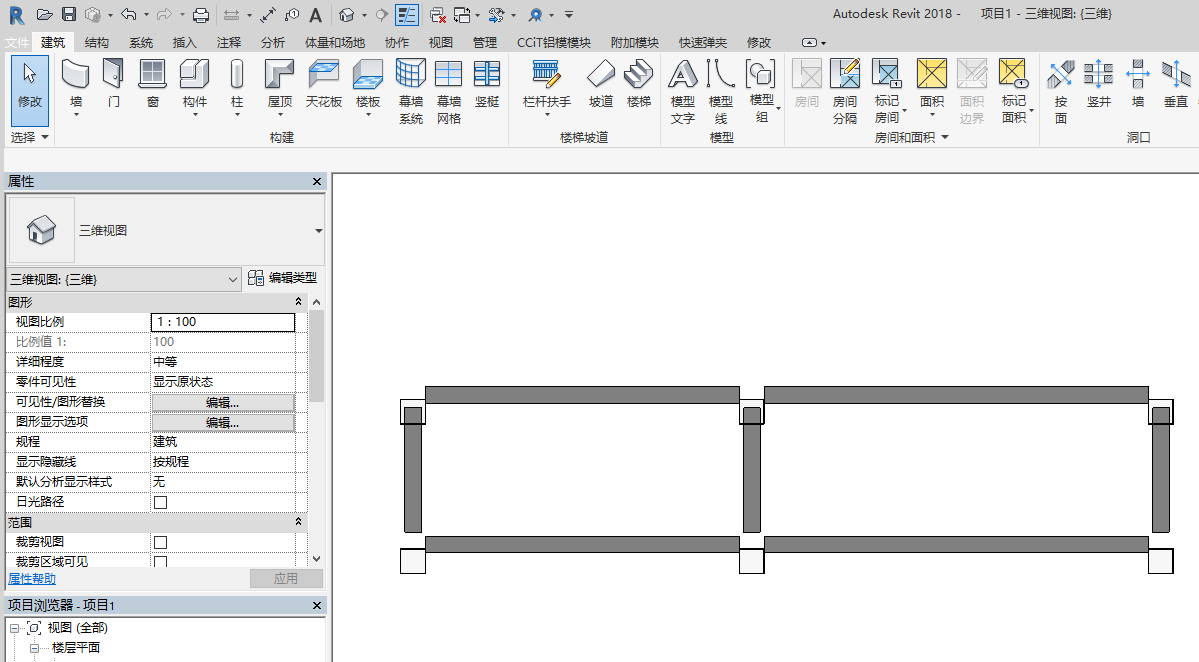
Task: Switch to the 结构 ribbon tab
Action: [x=96, y=43]
